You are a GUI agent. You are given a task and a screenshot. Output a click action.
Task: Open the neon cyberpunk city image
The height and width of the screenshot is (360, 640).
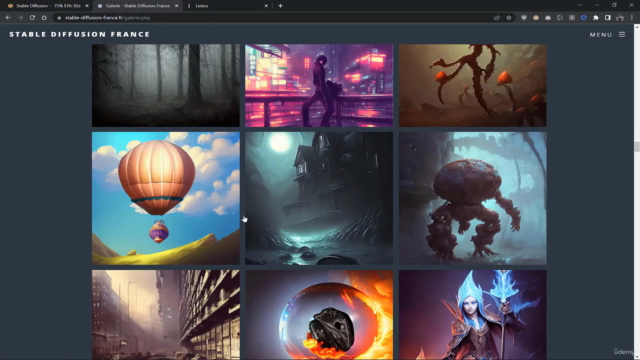tap(319, 85)
